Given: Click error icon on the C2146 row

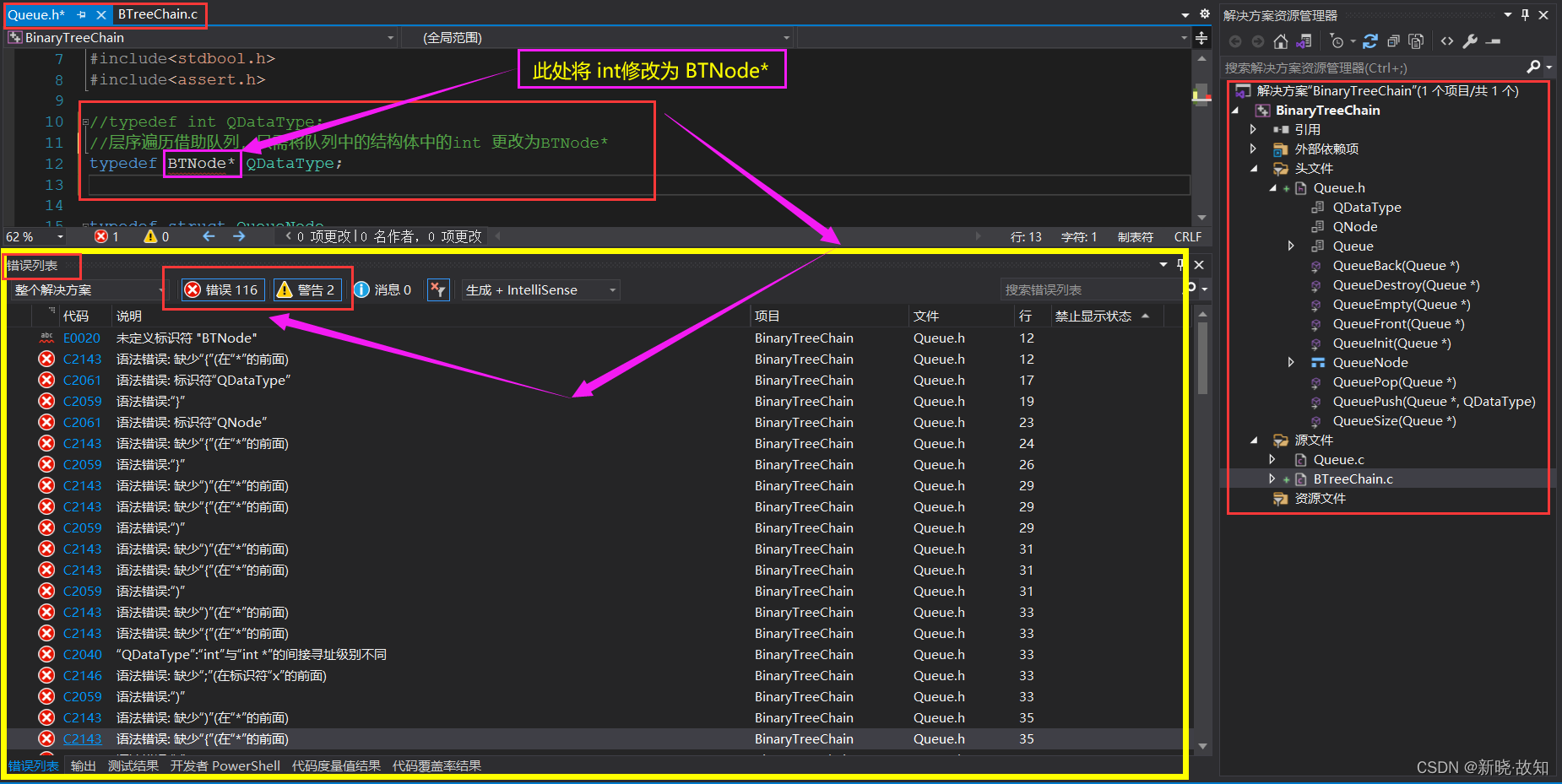Looking at the screenshot, I should click(x=46, y=675).
